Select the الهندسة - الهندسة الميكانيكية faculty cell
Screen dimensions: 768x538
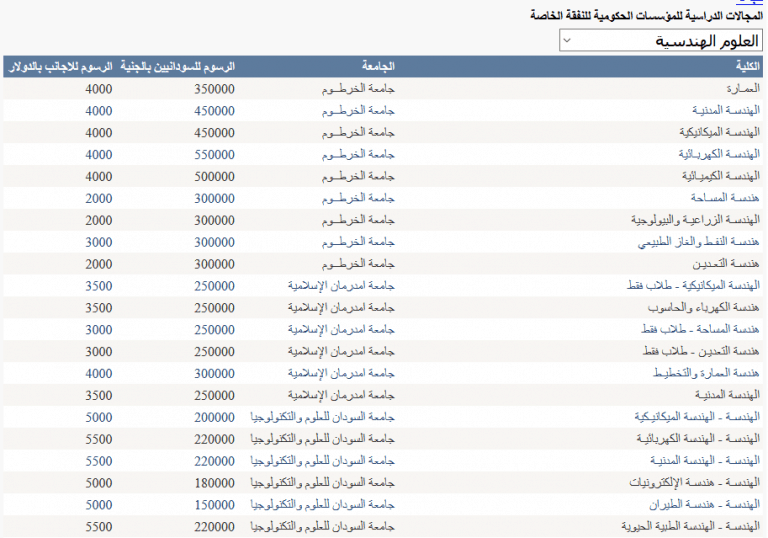coord(697,417)
